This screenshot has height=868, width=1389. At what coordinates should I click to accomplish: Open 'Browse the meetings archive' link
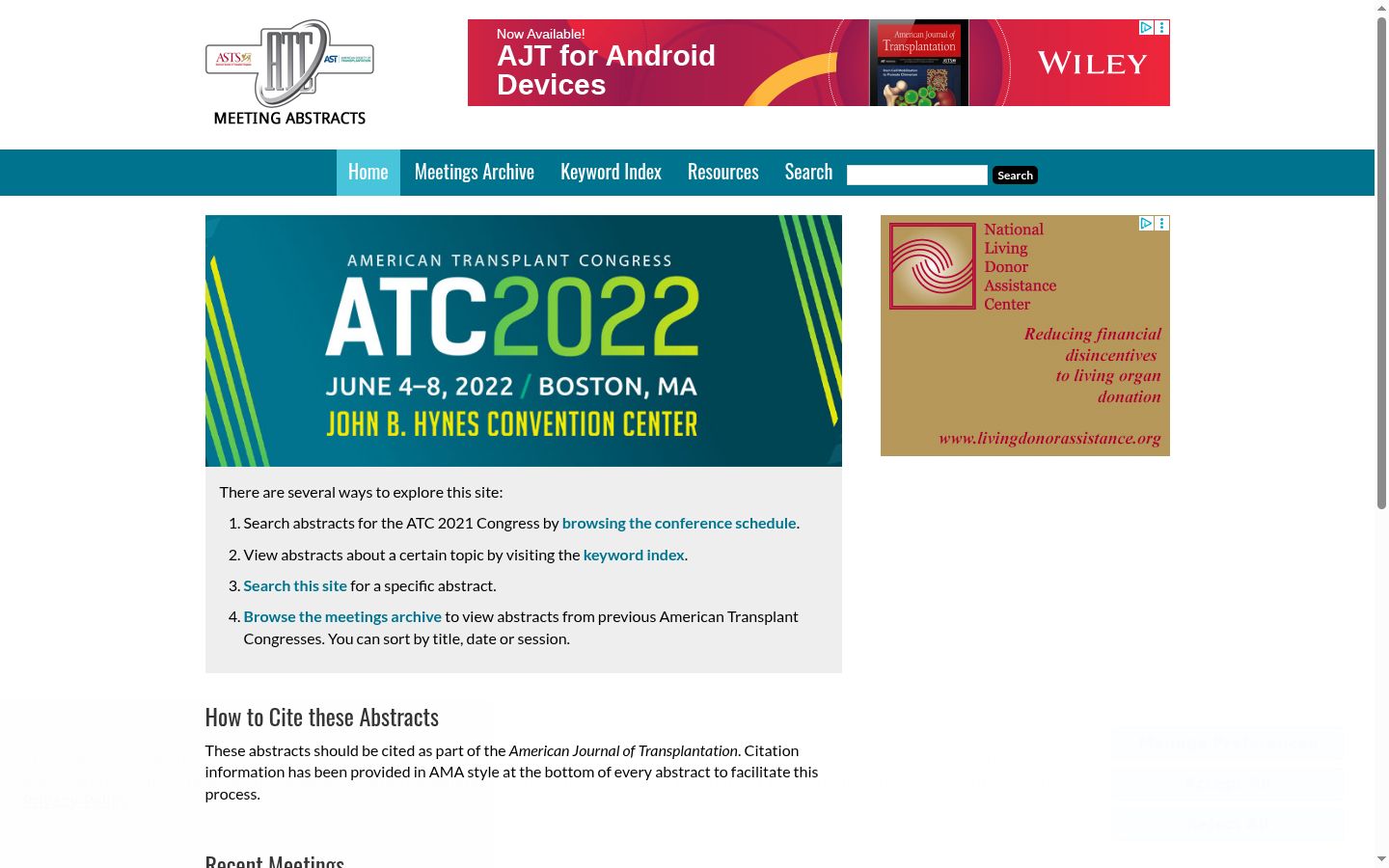[x=342, y=616]
